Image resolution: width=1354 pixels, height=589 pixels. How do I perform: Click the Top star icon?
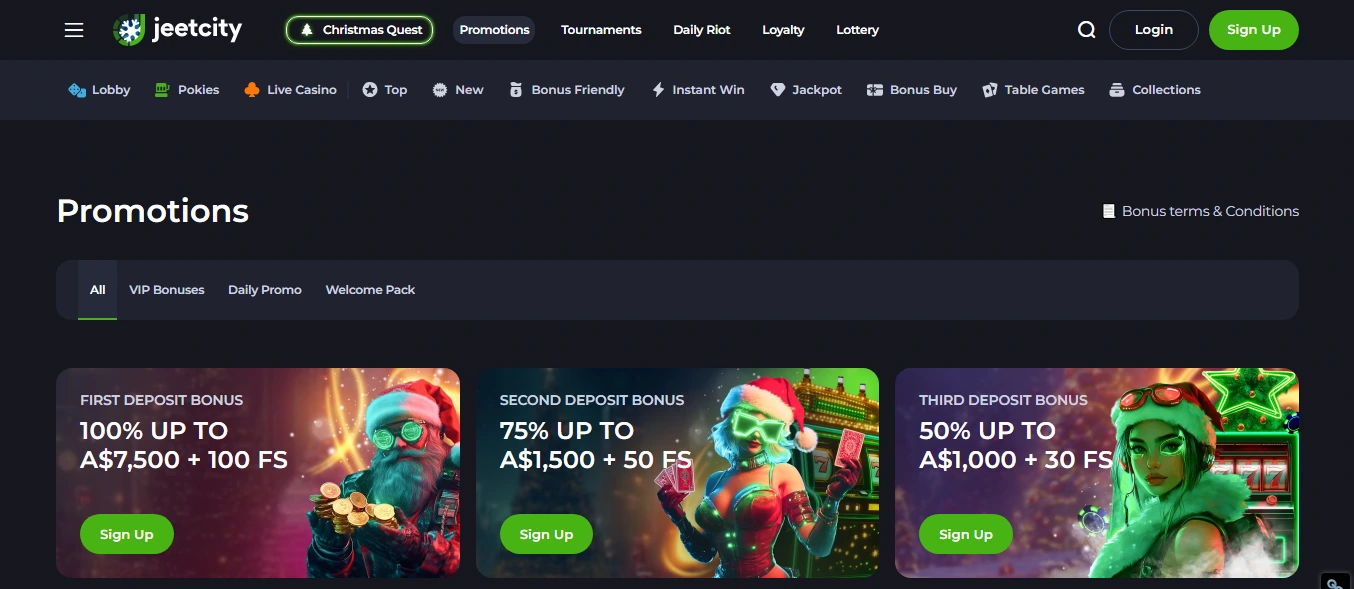point(370,90)
